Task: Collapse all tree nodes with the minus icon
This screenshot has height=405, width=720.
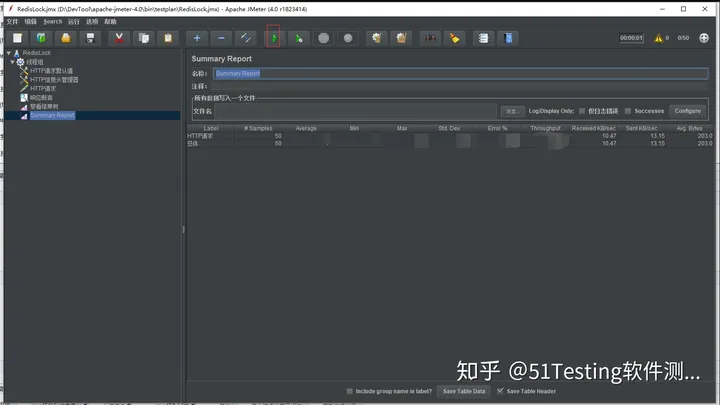Action: (221, 38)
